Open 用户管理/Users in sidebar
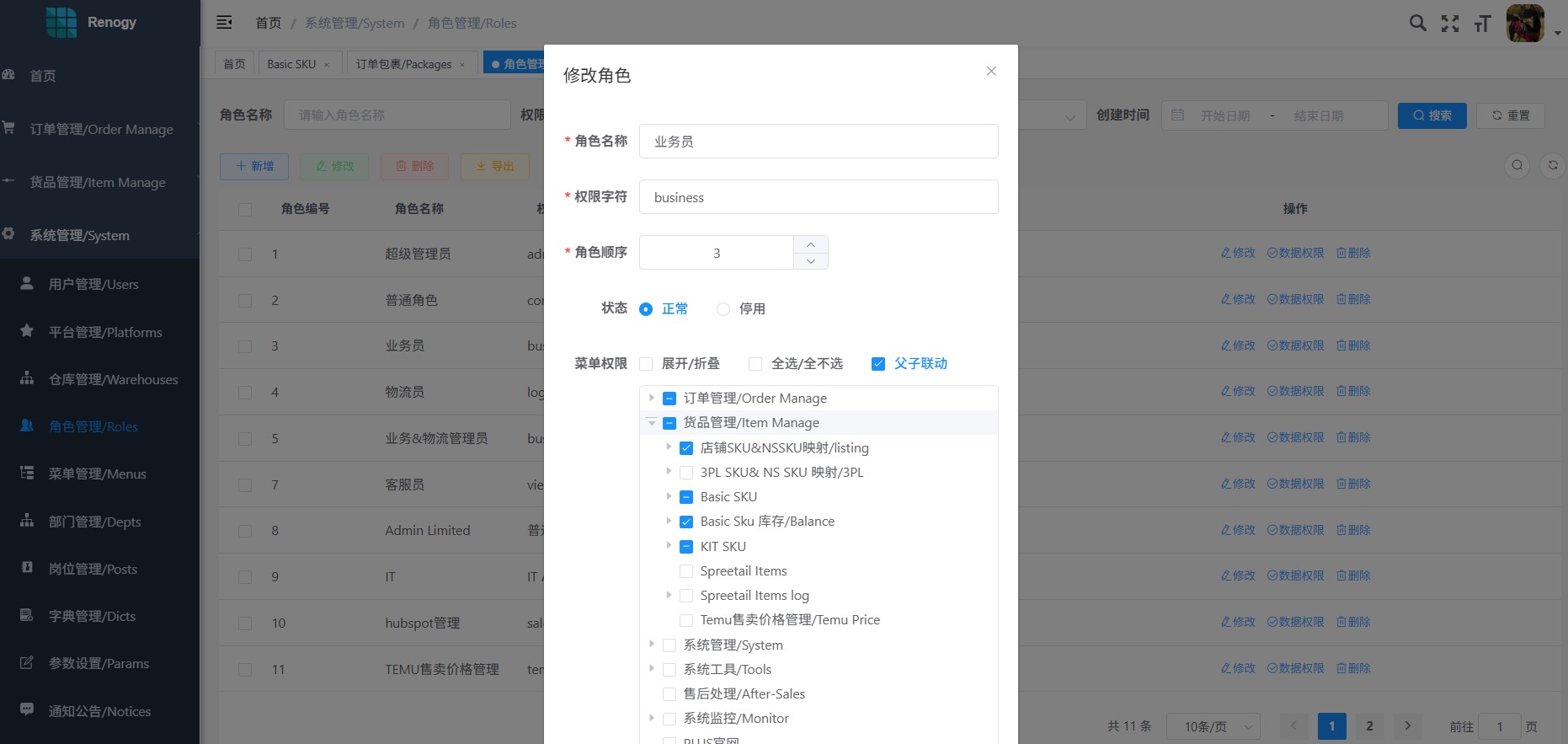Screen dimensions: 1568x744 click(93, 285)
